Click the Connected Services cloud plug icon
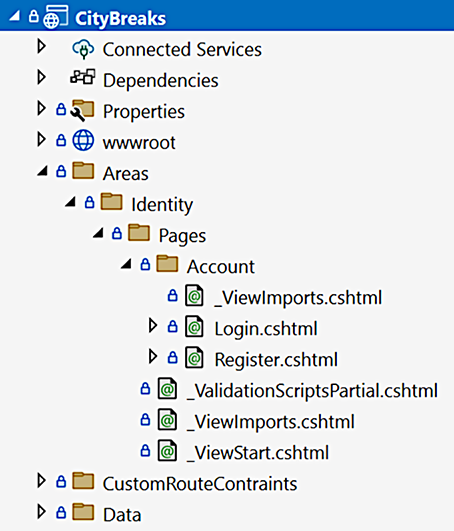 [83, 49]
